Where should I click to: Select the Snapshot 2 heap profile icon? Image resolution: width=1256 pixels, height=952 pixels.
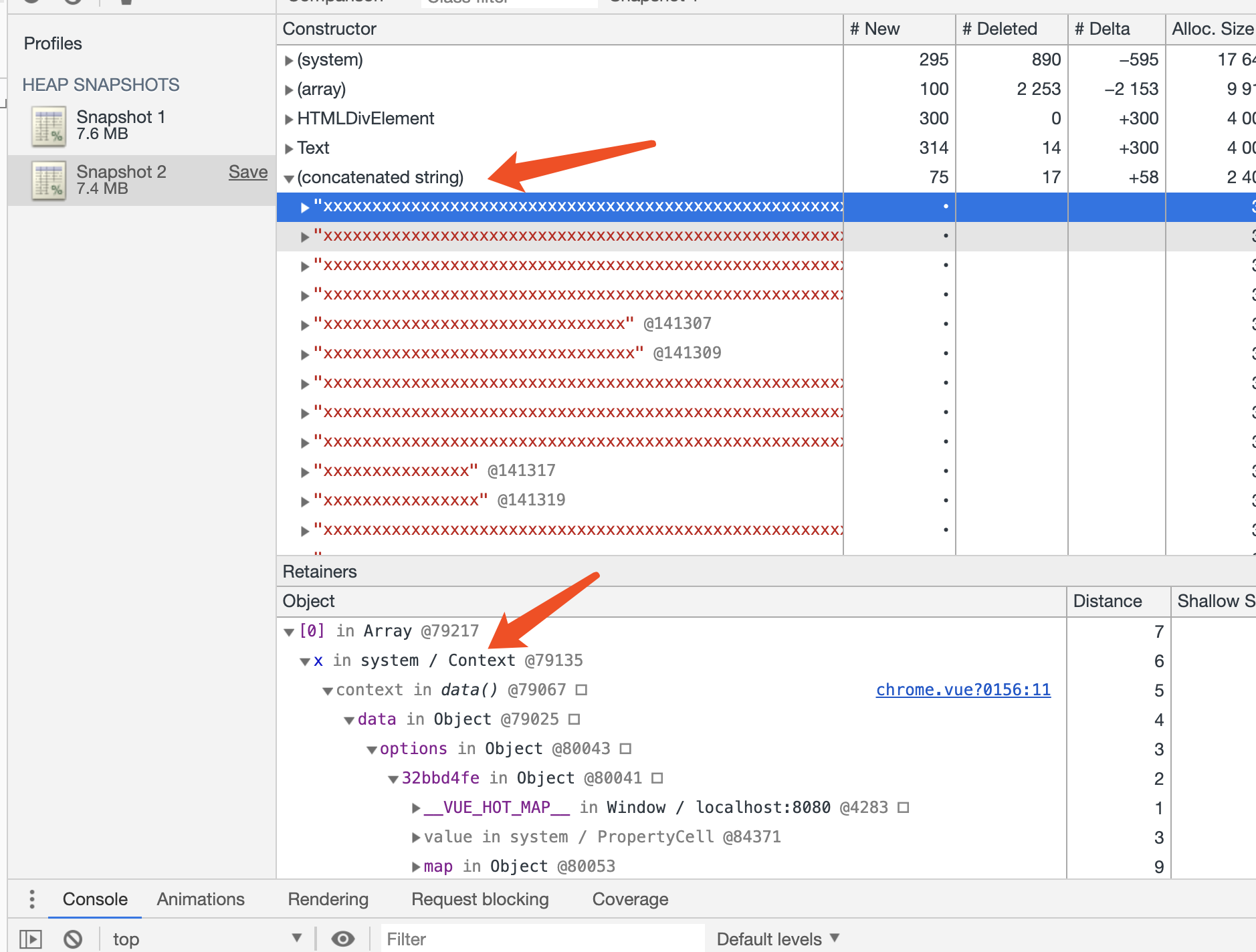[49, 181]
